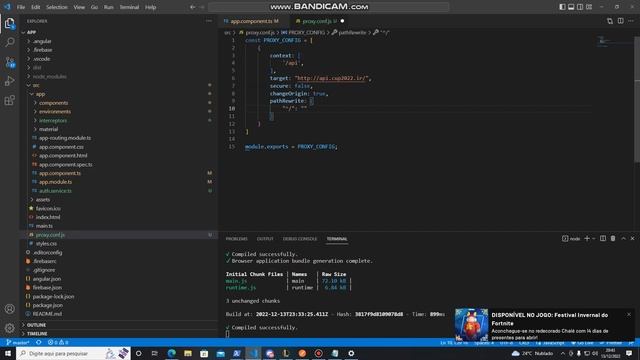The image size is (640, 360).
Task: Open the Extensions view
Action: [9, 100]
